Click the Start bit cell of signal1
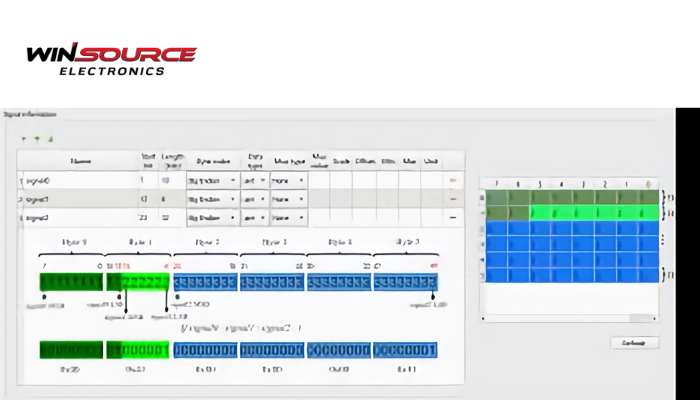700x400 pixels. (144, 199)
